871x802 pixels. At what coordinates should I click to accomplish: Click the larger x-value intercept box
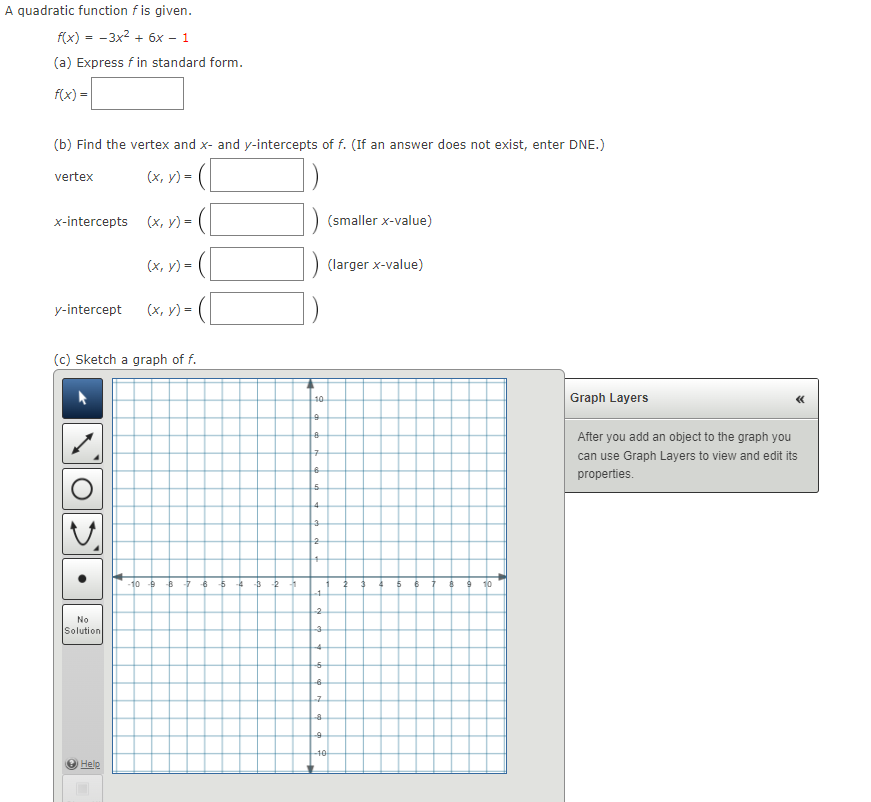(x=256, y=263)
